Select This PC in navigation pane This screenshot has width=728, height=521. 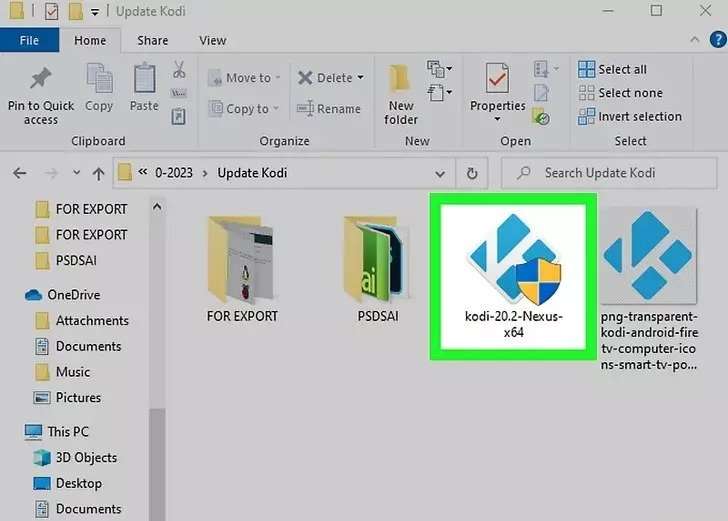(57, 432)
